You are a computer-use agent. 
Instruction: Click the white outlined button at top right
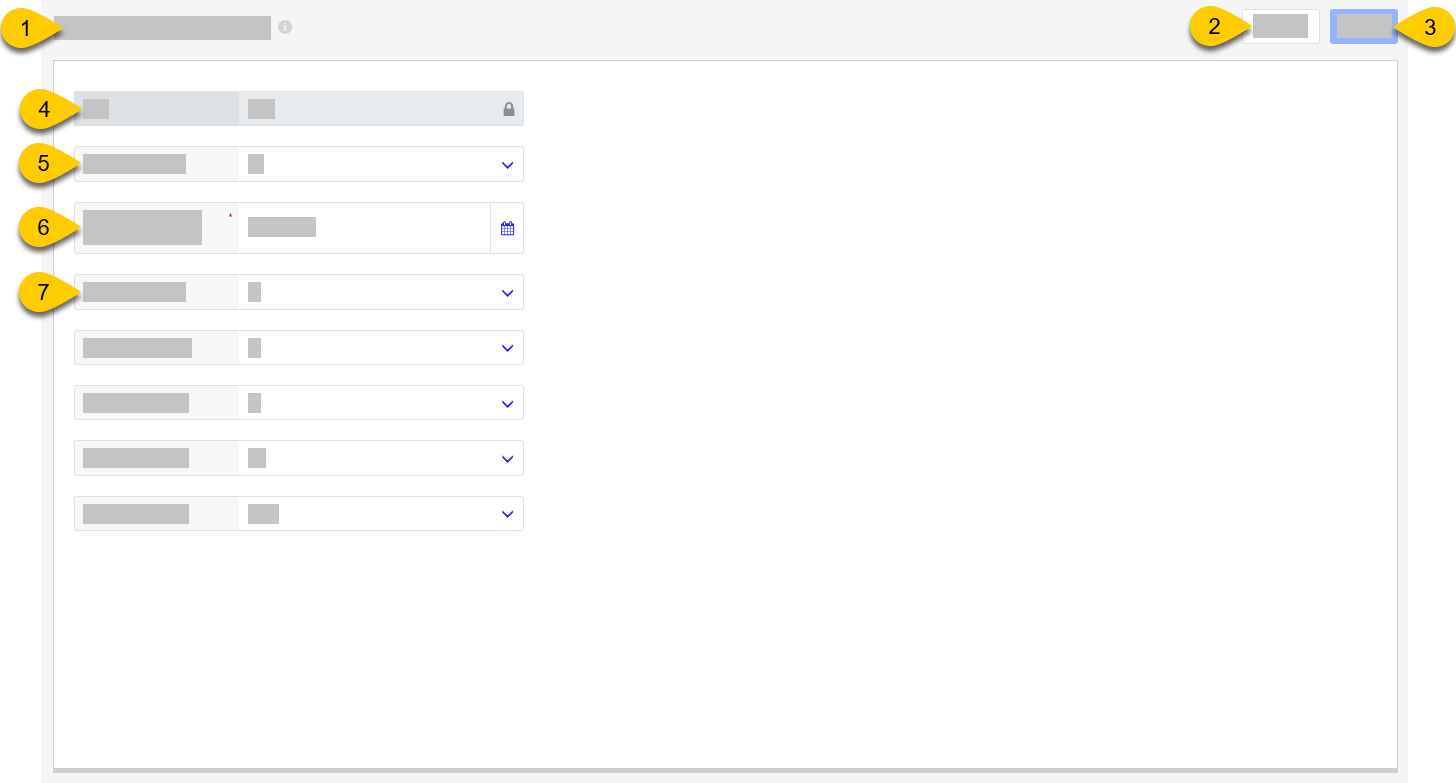click(1281, 27)
